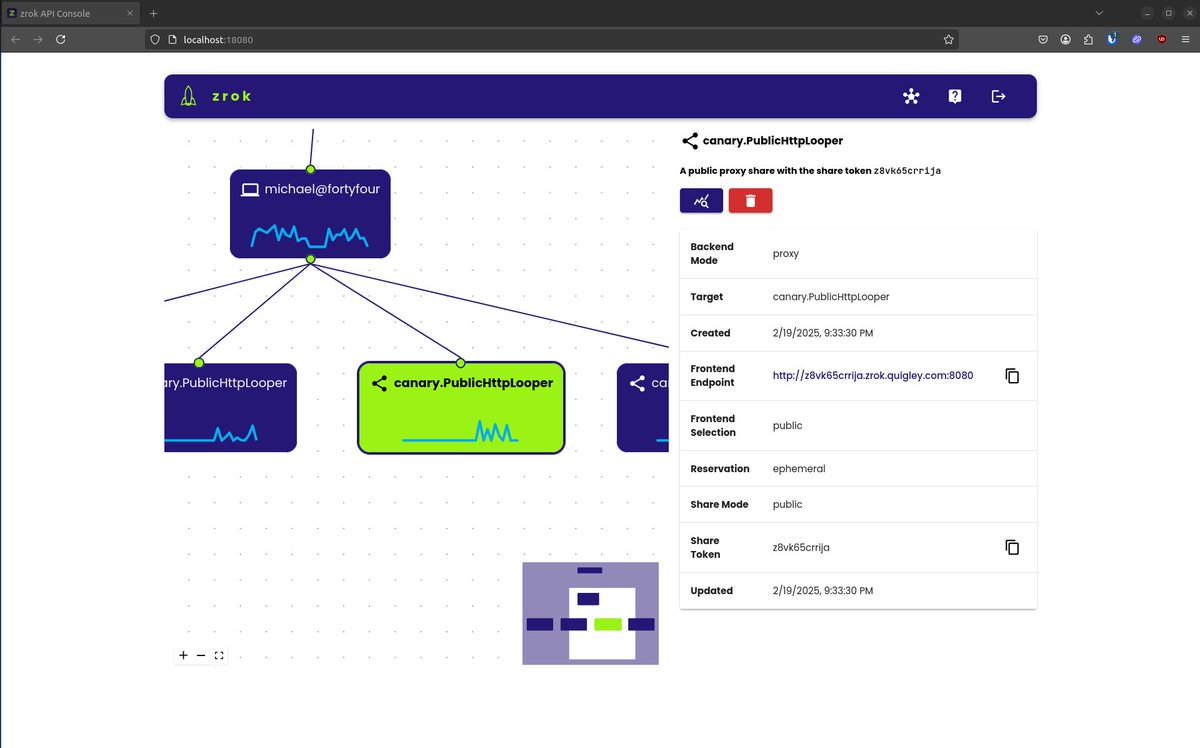This screenshot has width=1200, height=748.
Task: Click share icon beside panel title canary.PublicHttpLooper
Action: (x=689, y=141)
